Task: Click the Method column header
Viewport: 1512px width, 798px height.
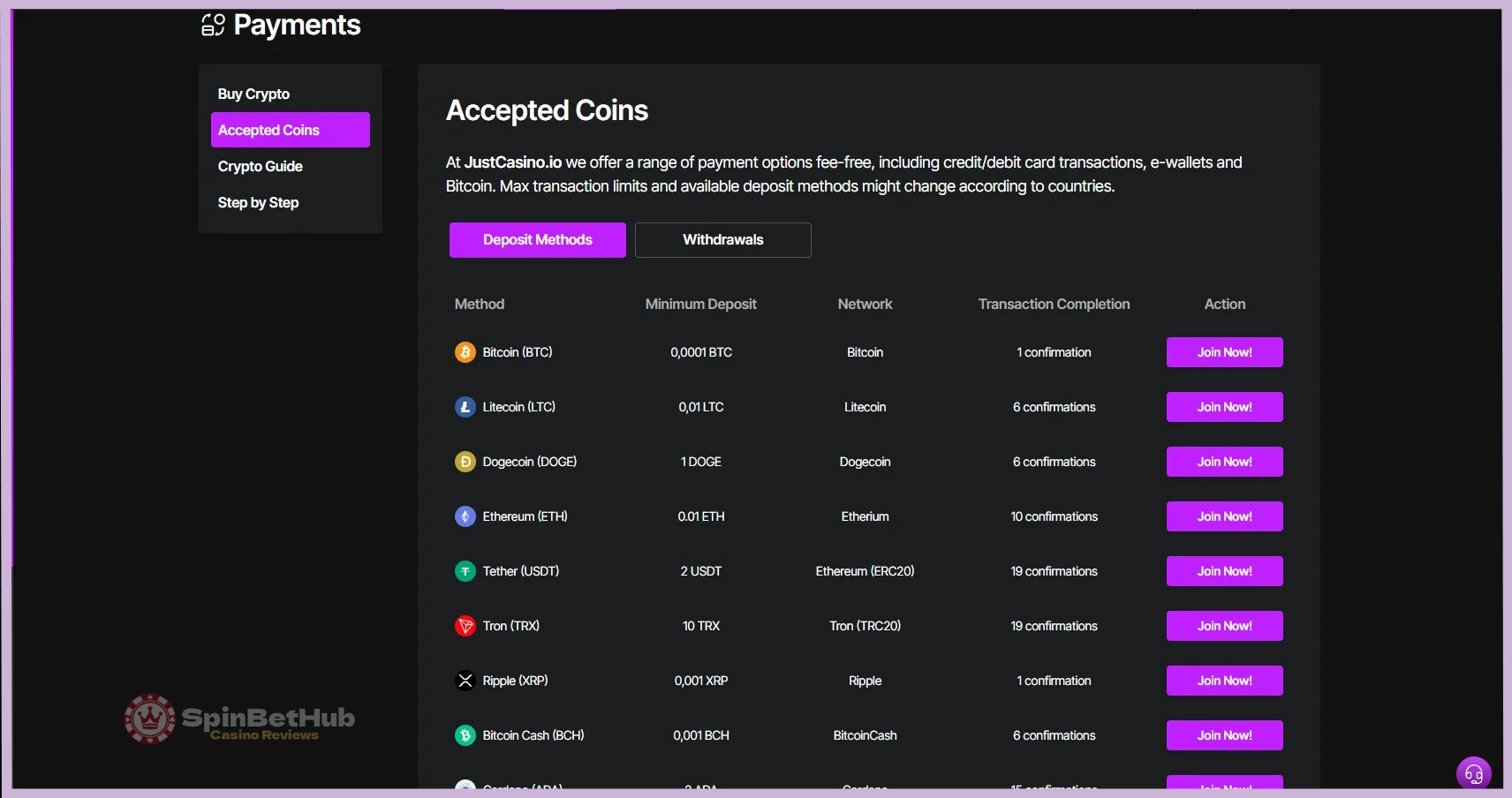Action: (x=480, y=304)
